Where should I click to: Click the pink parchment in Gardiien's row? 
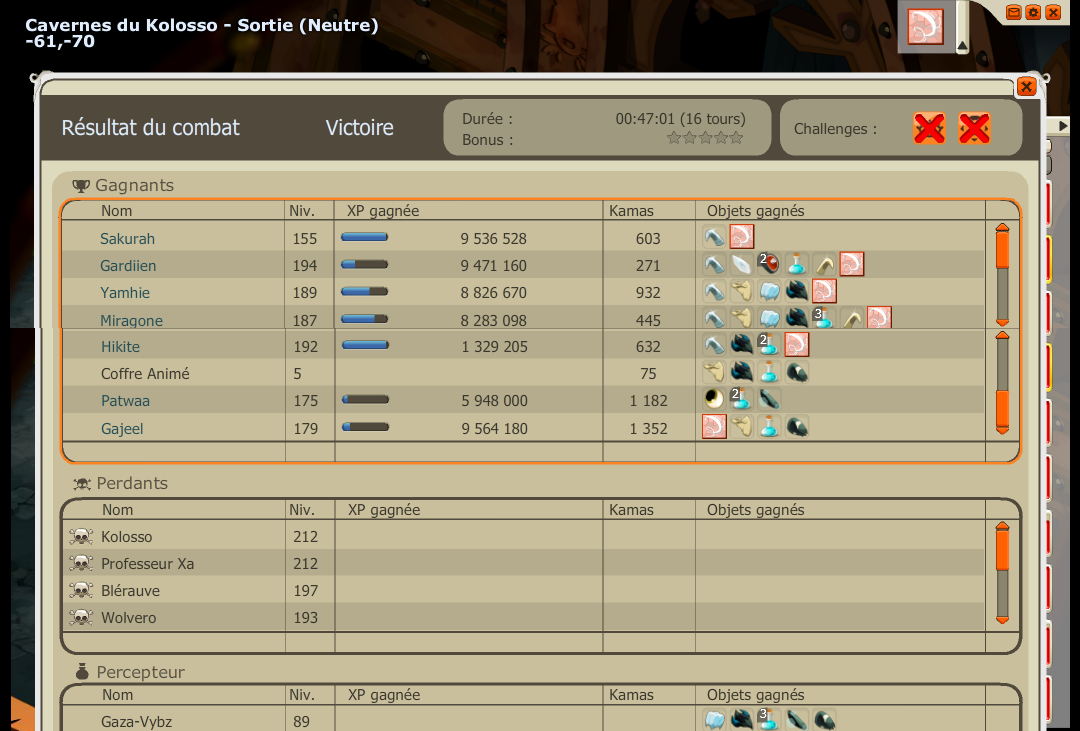(852, 264)
